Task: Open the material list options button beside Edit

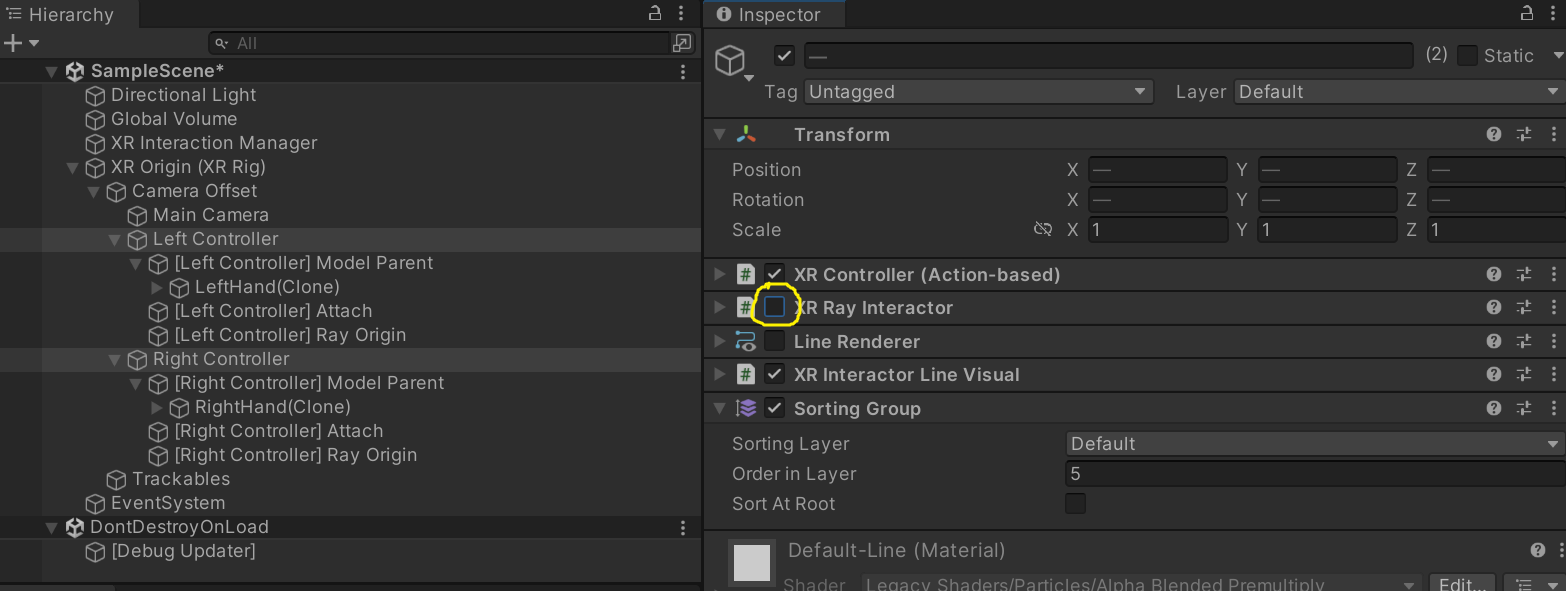Action: coord(1534,584)
